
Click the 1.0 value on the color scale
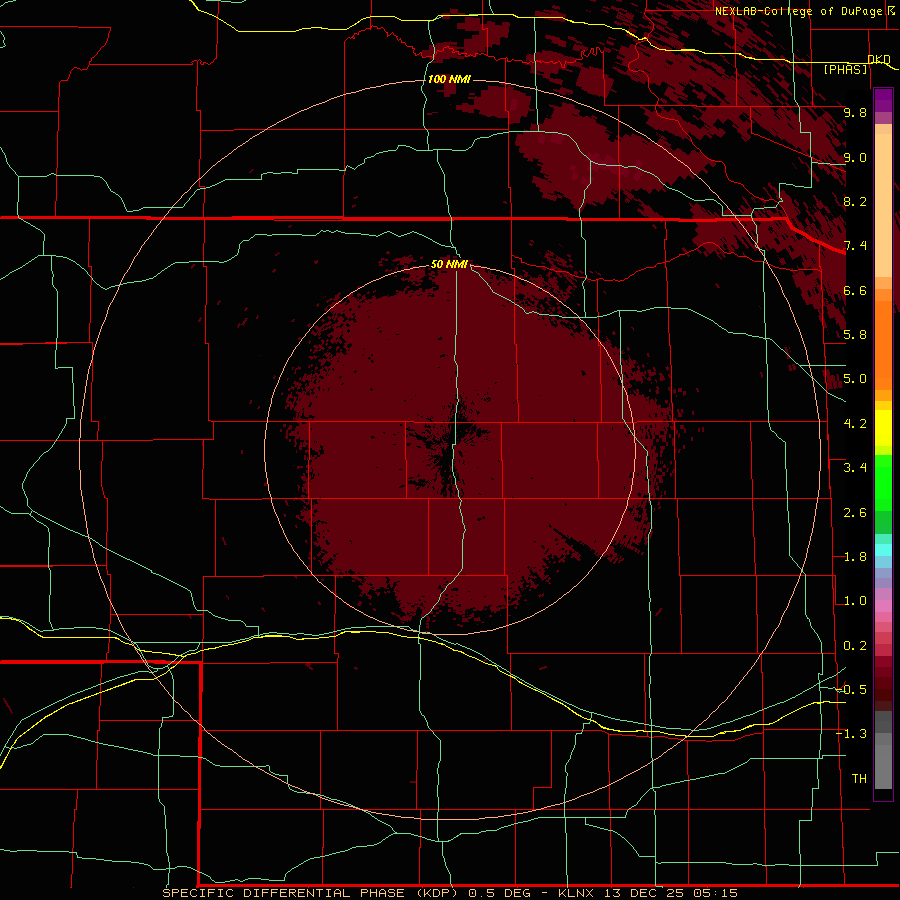click(x=855, y=601)
